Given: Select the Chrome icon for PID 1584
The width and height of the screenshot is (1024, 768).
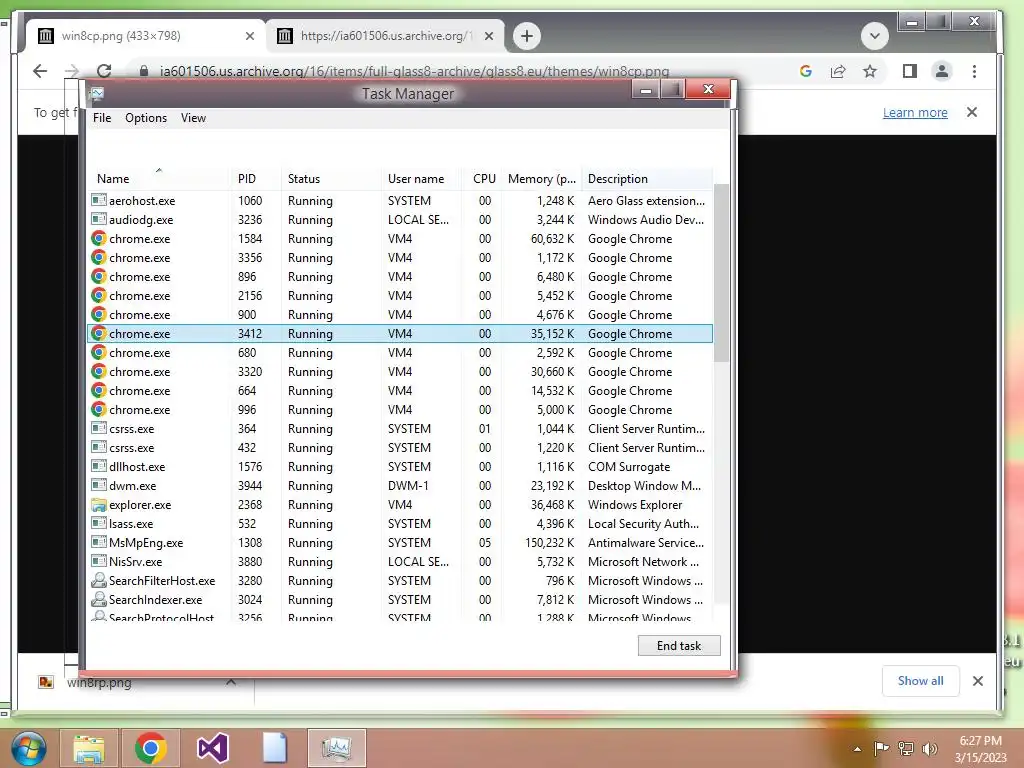Looking at the screenshot, I should [99, 238].
